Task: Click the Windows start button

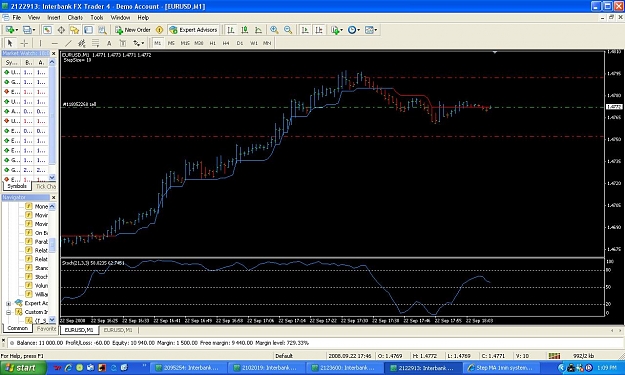Action: pos(22,368)
